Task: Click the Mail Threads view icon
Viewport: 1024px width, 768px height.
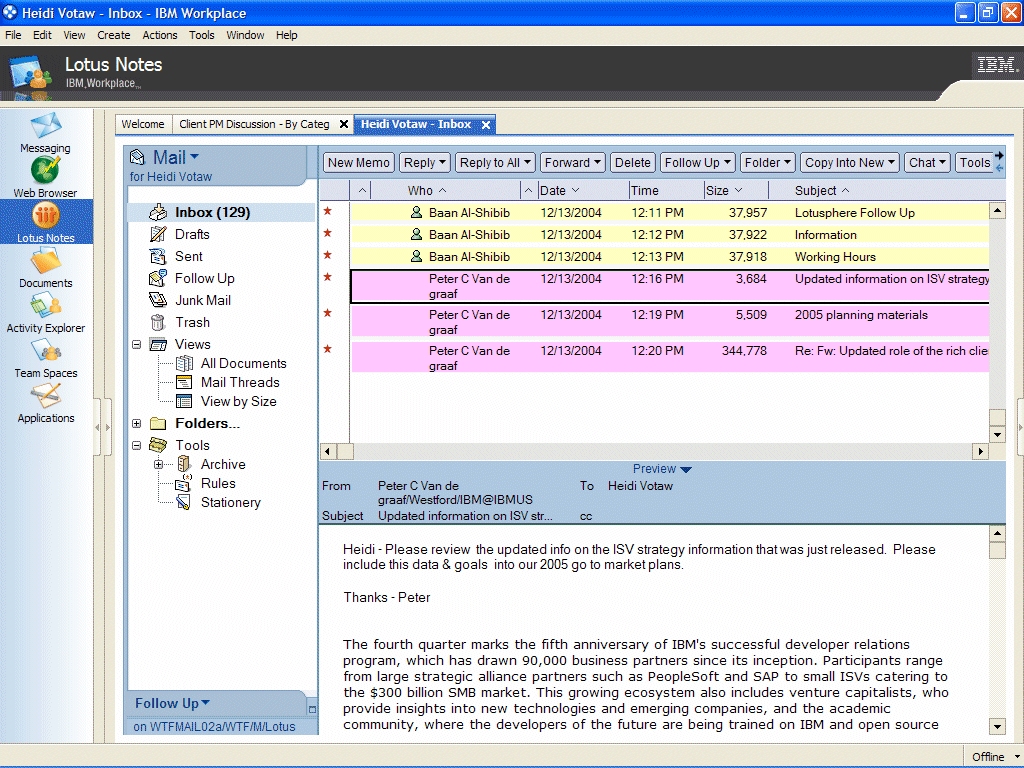Action: point(185,382)
